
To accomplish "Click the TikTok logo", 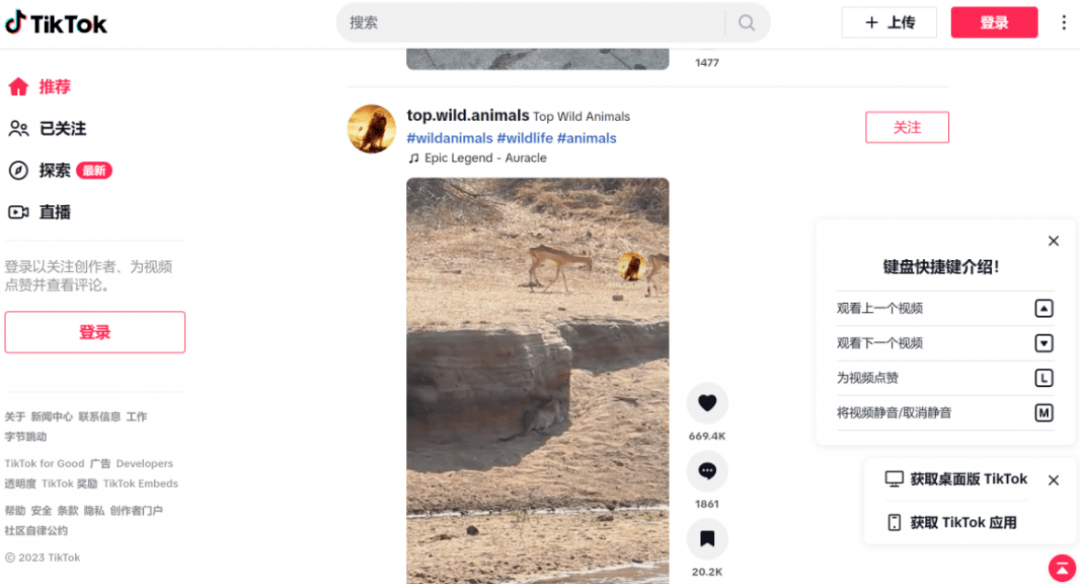I will click(56, 23).
